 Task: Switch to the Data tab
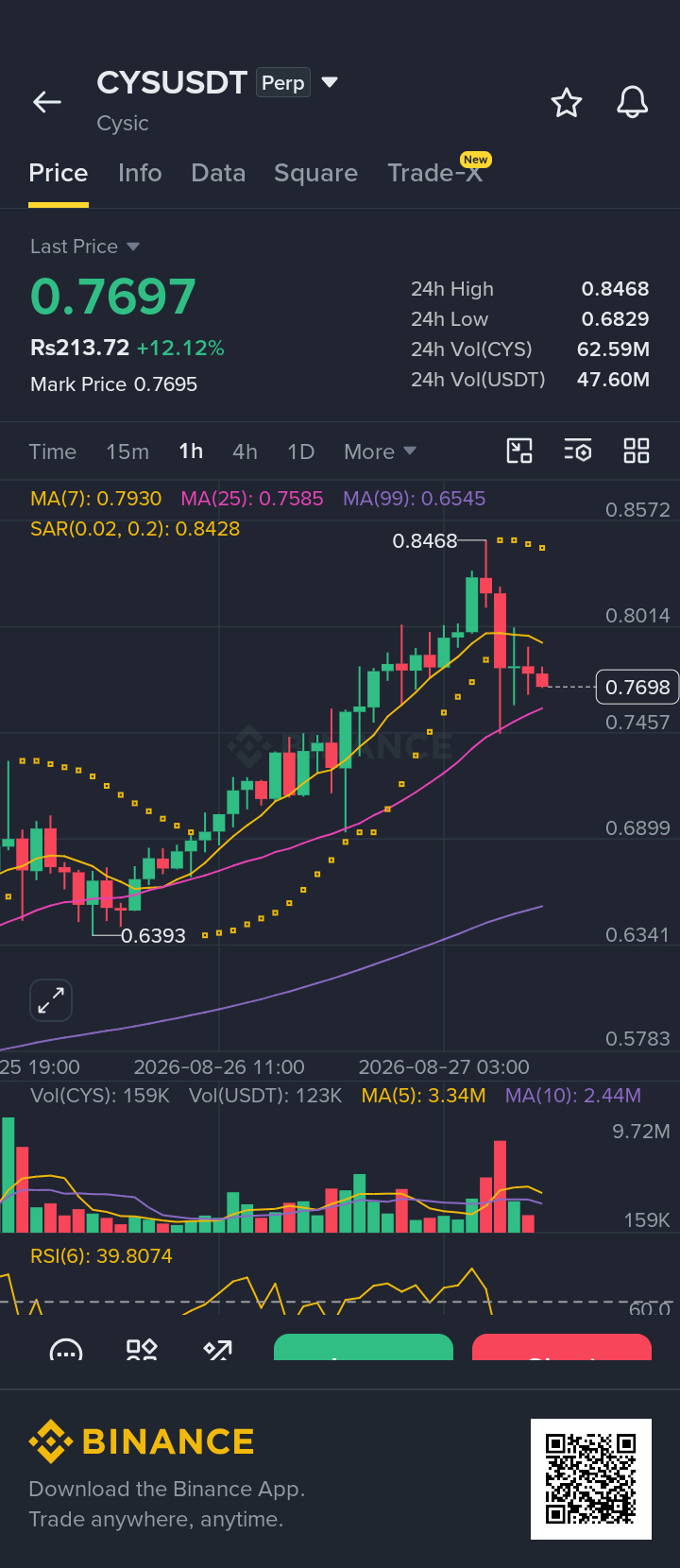pos(218,173)
